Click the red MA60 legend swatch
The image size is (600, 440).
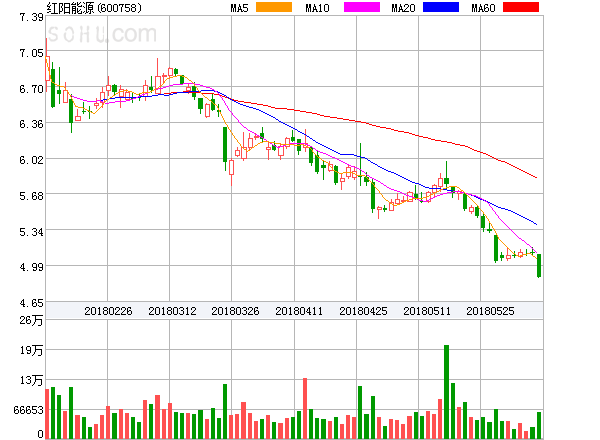(x=521, y=7)
